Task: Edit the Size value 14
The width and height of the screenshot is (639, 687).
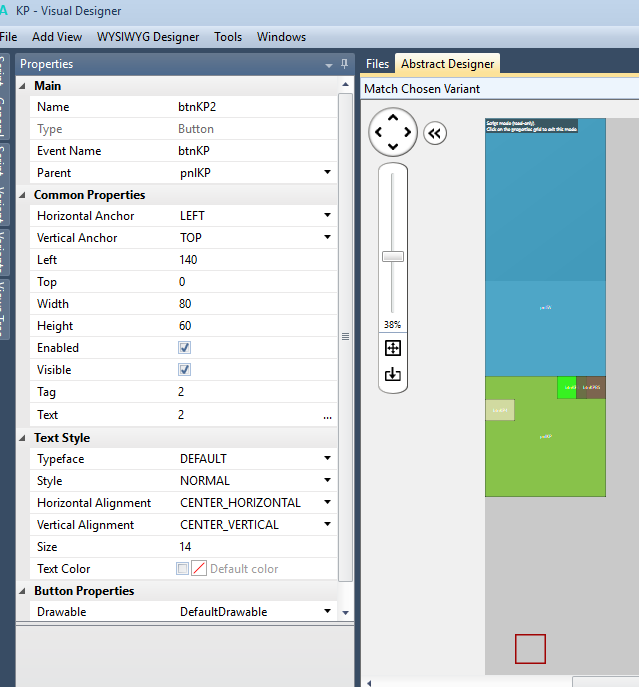Action: pos(256,547)
